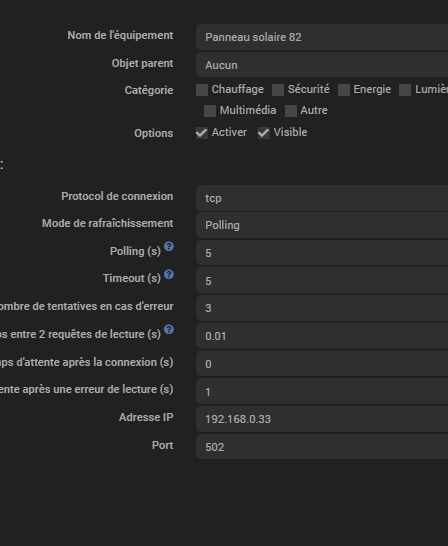The width and height of the screenshot is (448, 546).
Task: Click the Adresse IP input field
Action: pos(322,419)
